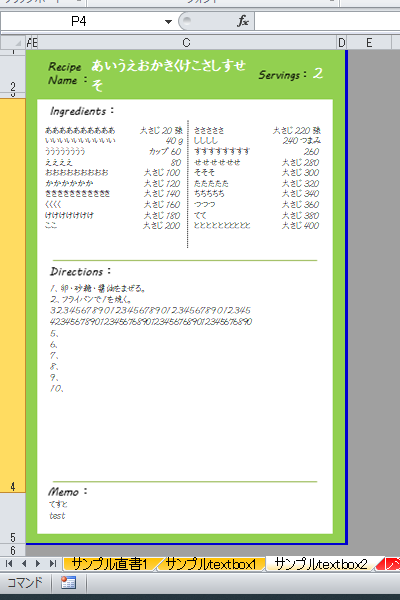Select column C header
This screenshot has height=600, width=400.
186,42
